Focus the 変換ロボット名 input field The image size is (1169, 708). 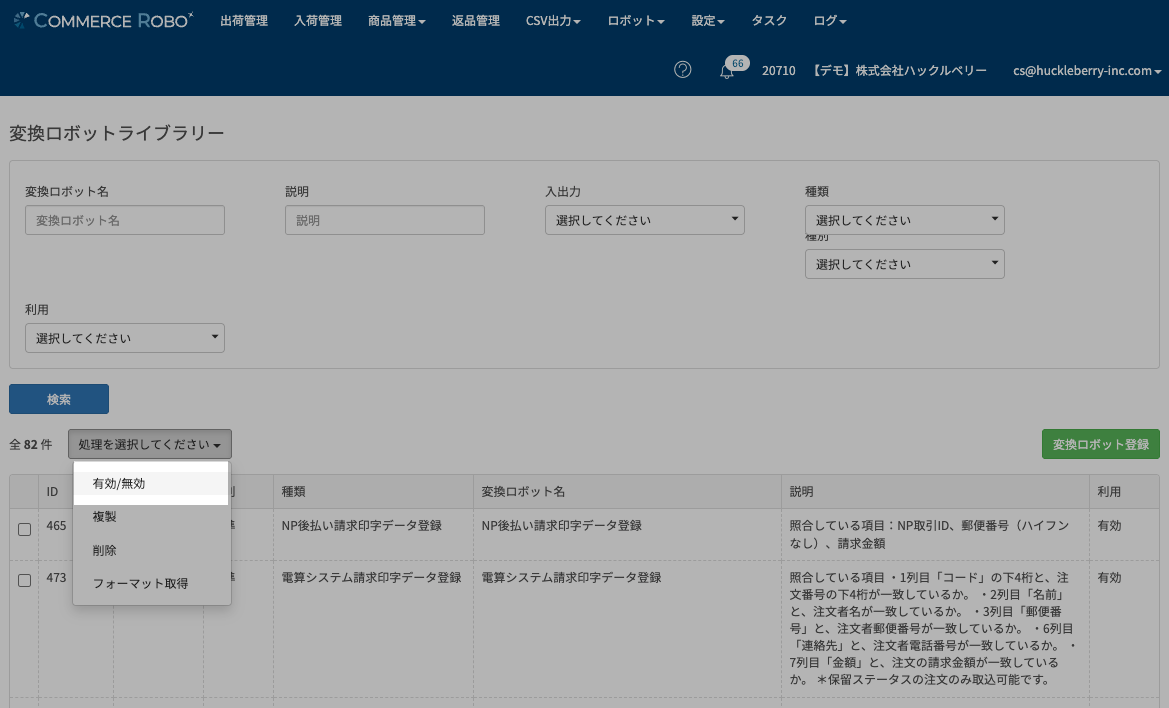click(x=124, y=220)
